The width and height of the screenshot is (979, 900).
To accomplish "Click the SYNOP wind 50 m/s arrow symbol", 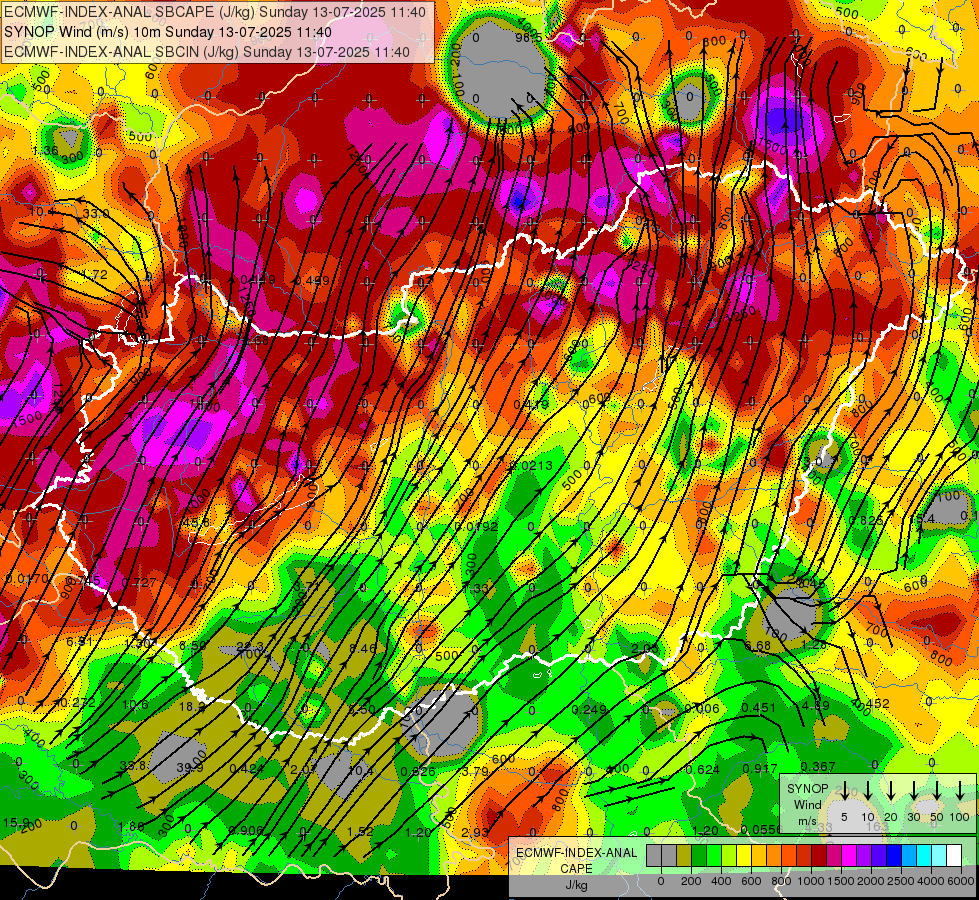I will click(x=937, y=791).
